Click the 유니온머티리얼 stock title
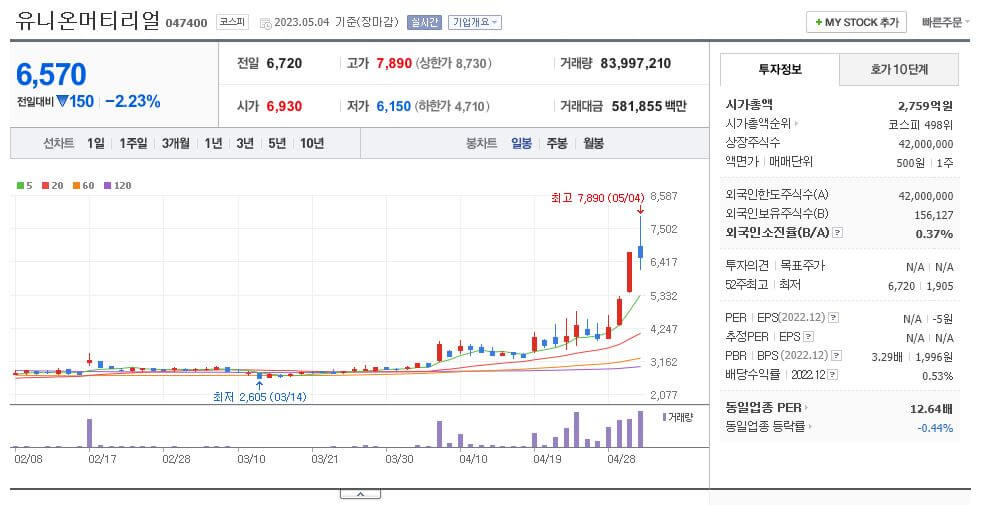This screenshot has width=981, height=505. 88,20
